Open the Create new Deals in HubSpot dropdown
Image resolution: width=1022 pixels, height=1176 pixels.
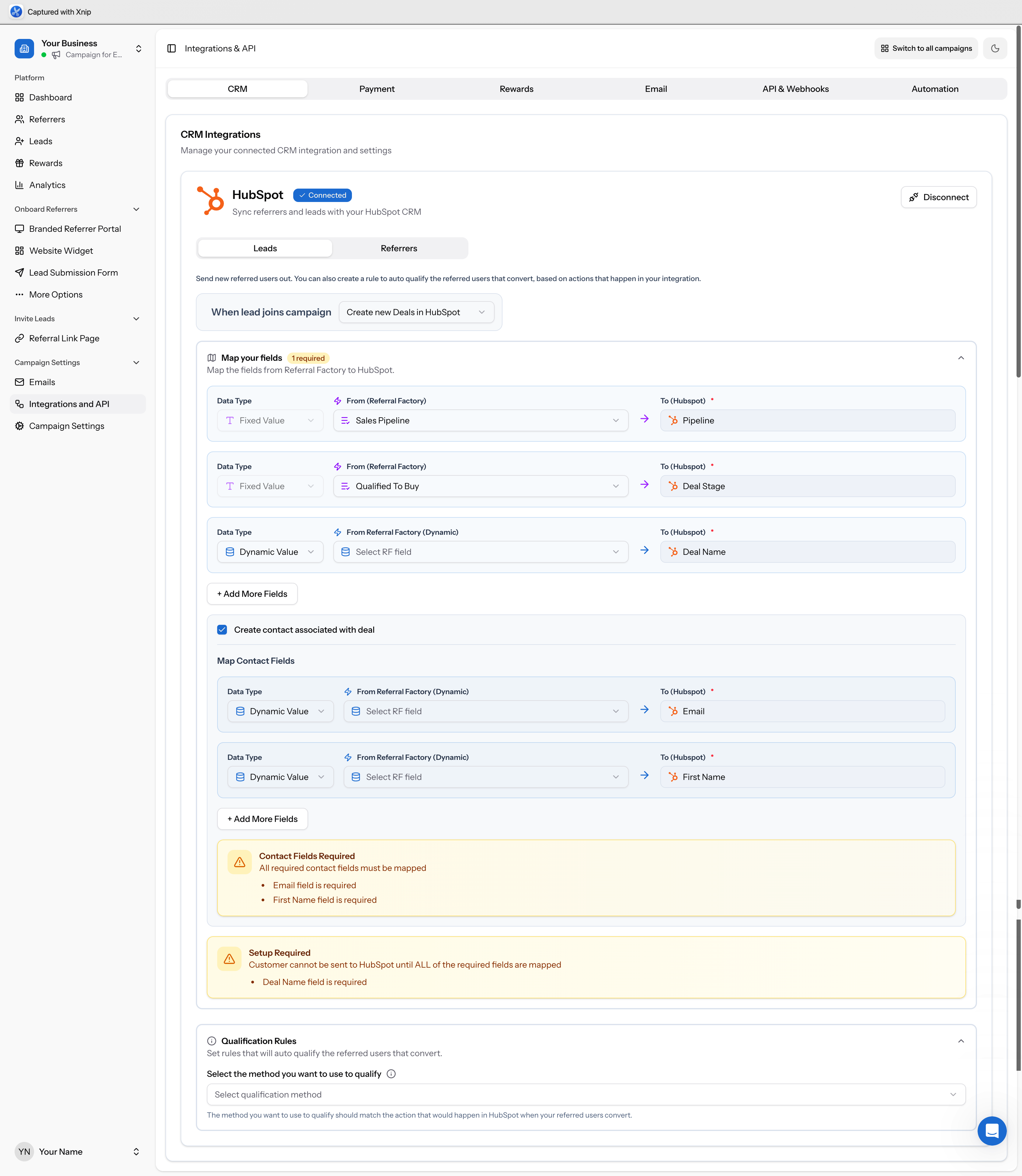point(416,312)
